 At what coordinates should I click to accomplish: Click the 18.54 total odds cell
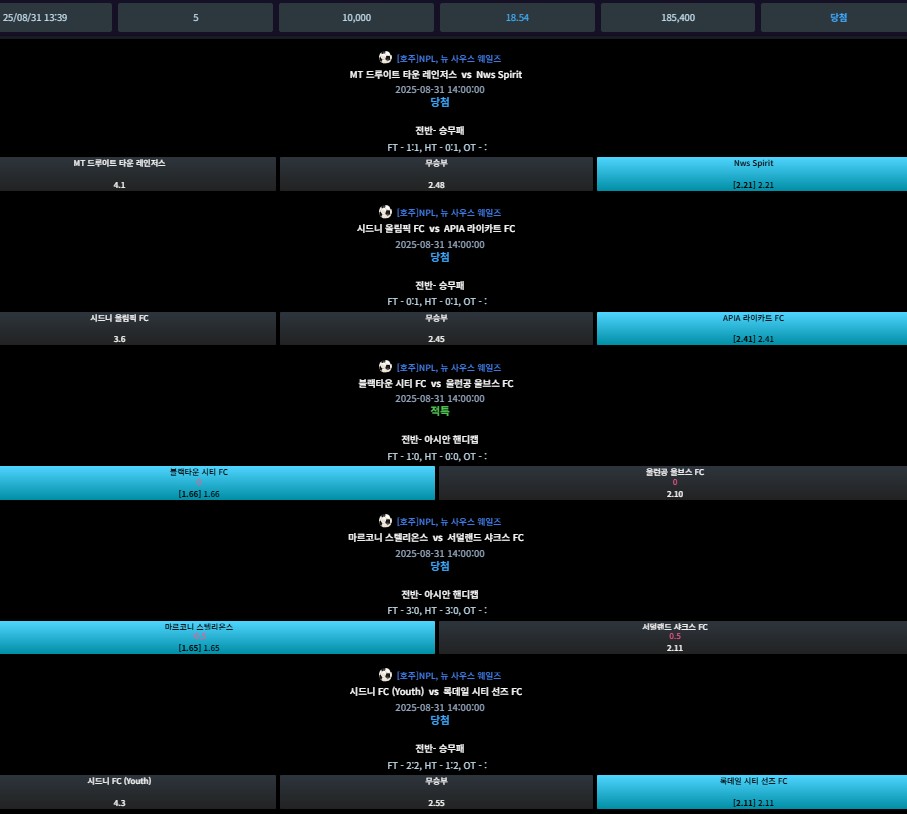pos(517,17)
